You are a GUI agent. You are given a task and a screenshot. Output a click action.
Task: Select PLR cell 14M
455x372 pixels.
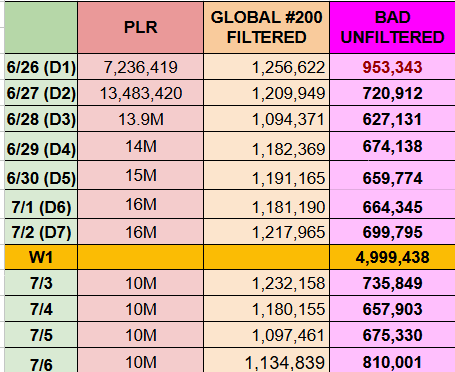(x=140, y=146)
